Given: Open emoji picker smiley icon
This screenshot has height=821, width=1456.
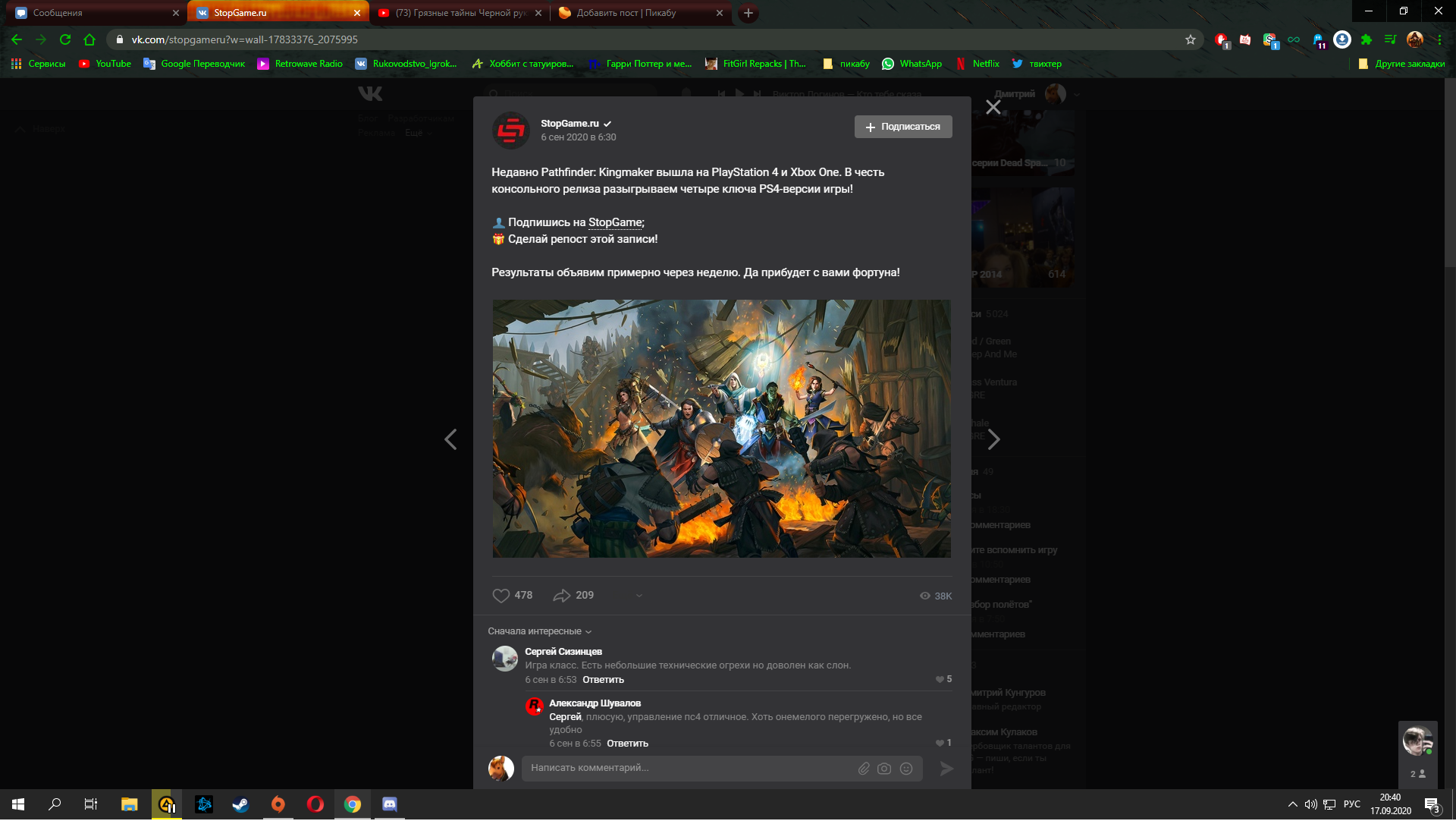Looking at the screenshot, I should pos(906,769).
